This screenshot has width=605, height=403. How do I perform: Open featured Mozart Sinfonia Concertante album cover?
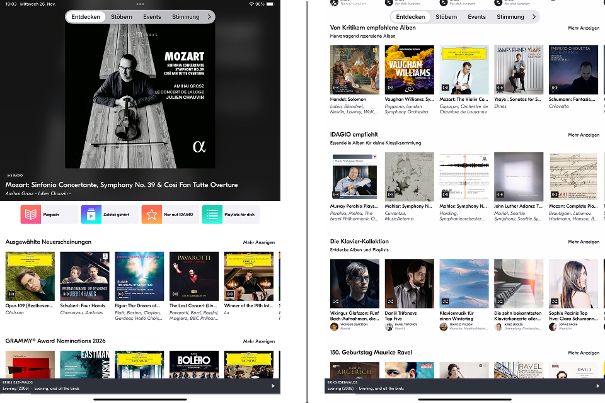point(140,96)
